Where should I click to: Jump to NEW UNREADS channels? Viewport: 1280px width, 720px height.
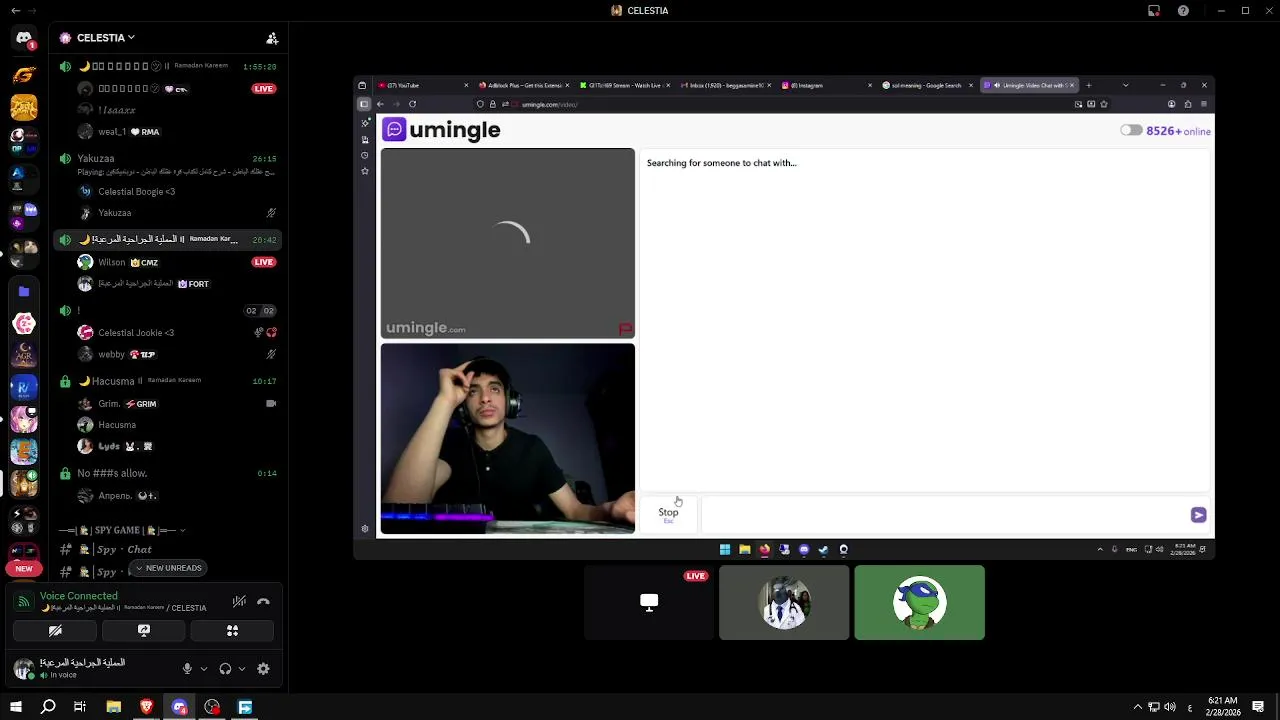[x=168, y=568]
